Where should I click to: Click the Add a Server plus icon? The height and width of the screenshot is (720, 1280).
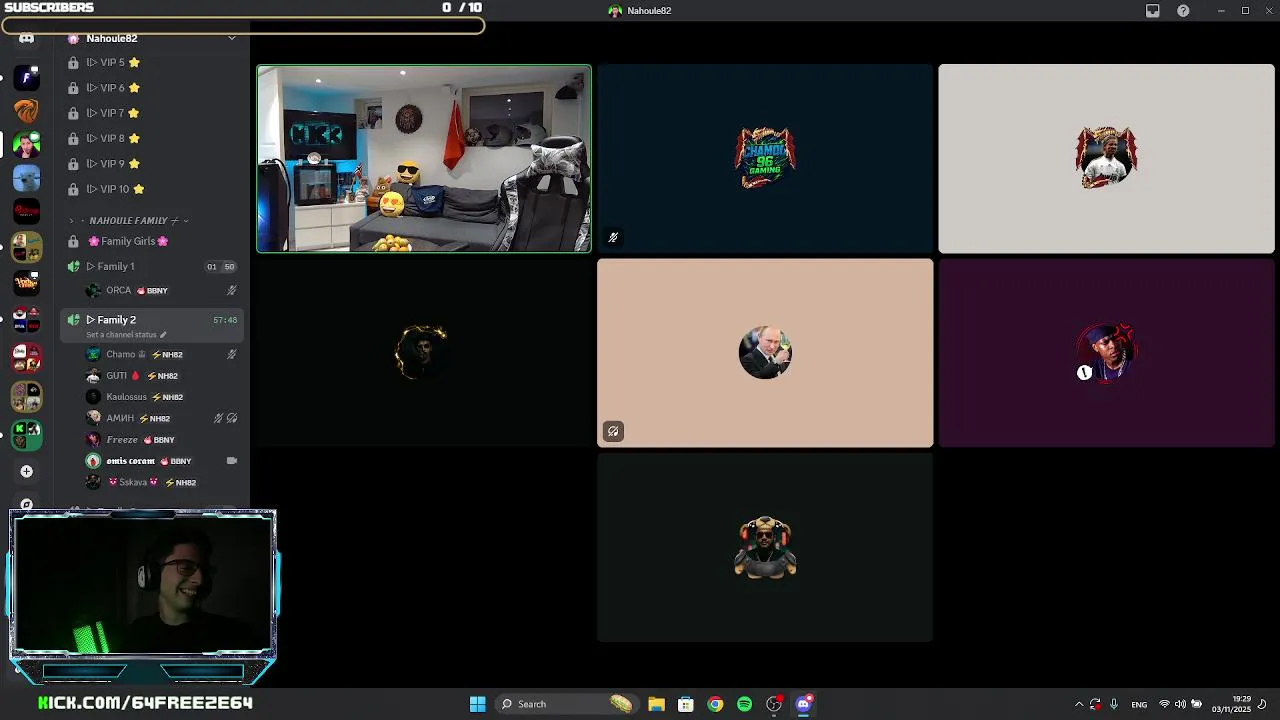[27, 471]
